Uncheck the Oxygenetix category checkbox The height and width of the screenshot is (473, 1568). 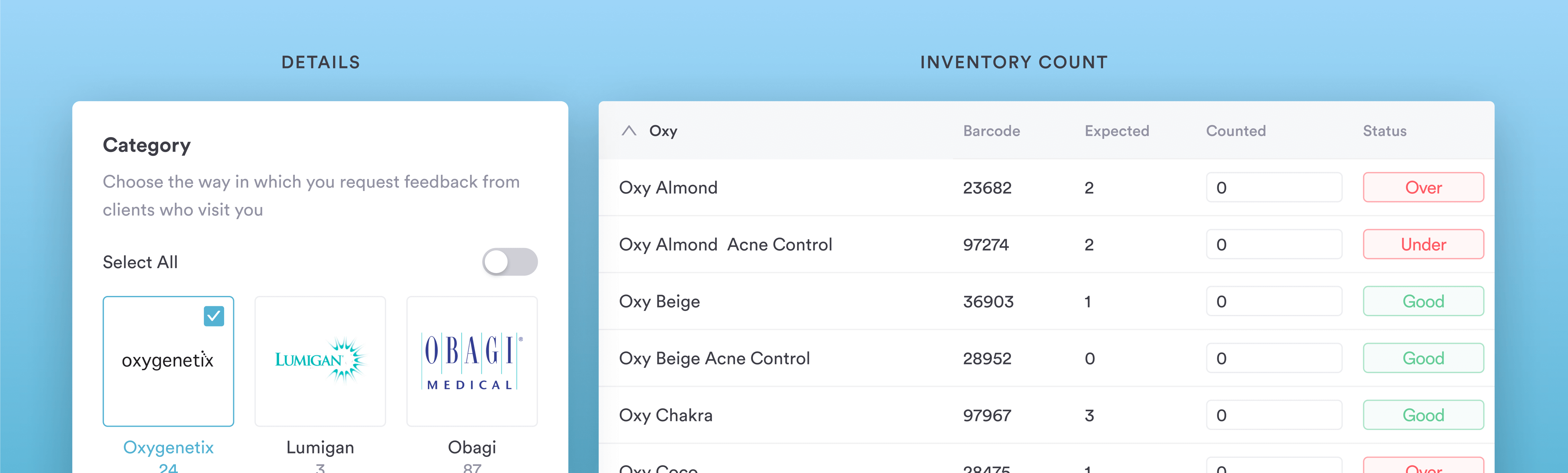click(x=214, y=316)
